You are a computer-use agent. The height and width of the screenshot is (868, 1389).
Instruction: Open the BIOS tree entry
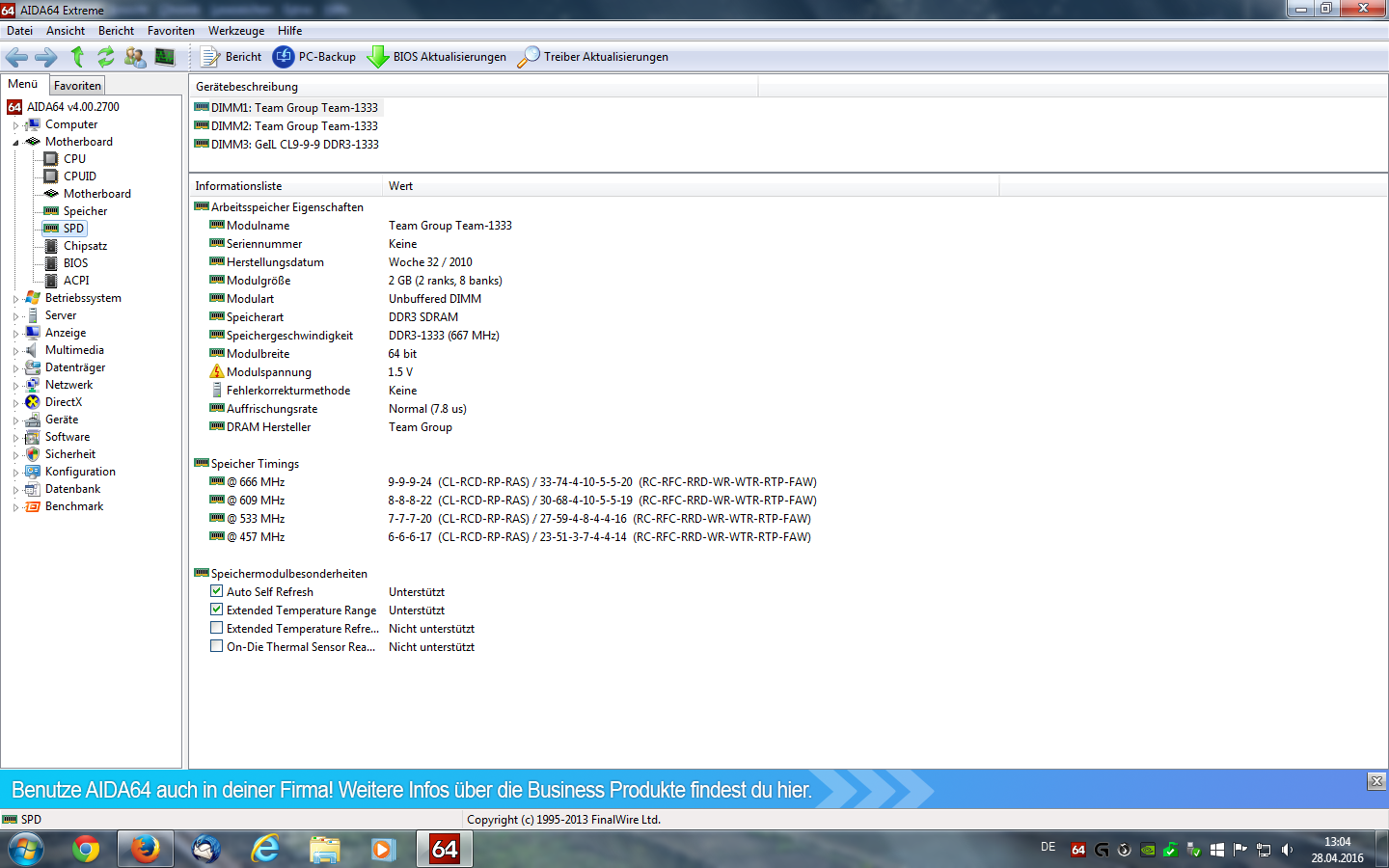point(75,263)
